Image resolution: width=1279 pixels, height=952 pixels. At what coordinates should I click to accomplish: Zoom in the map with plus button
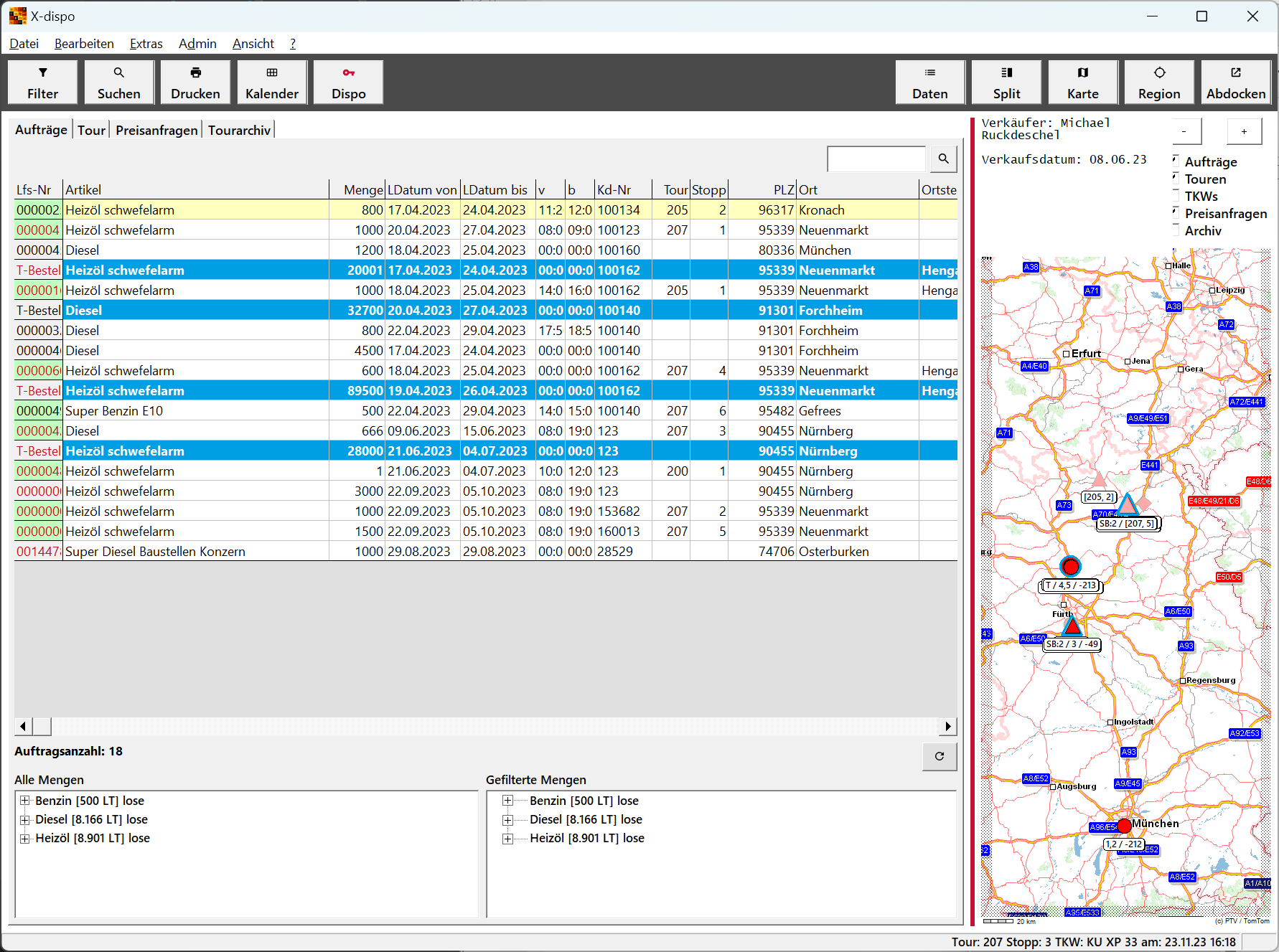[x=1245, y=131]
